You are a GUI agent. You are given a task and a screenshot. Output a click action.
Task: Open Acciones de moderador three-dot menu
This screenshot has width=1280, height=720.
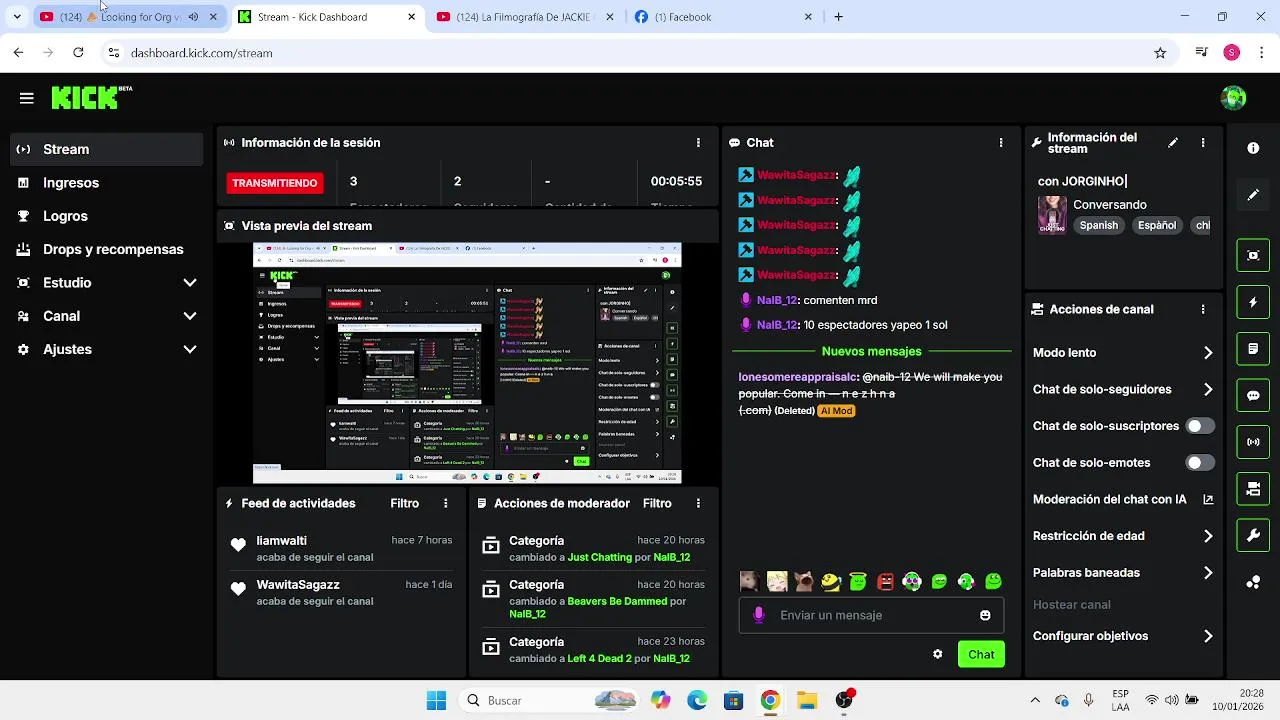pos(698,503)
